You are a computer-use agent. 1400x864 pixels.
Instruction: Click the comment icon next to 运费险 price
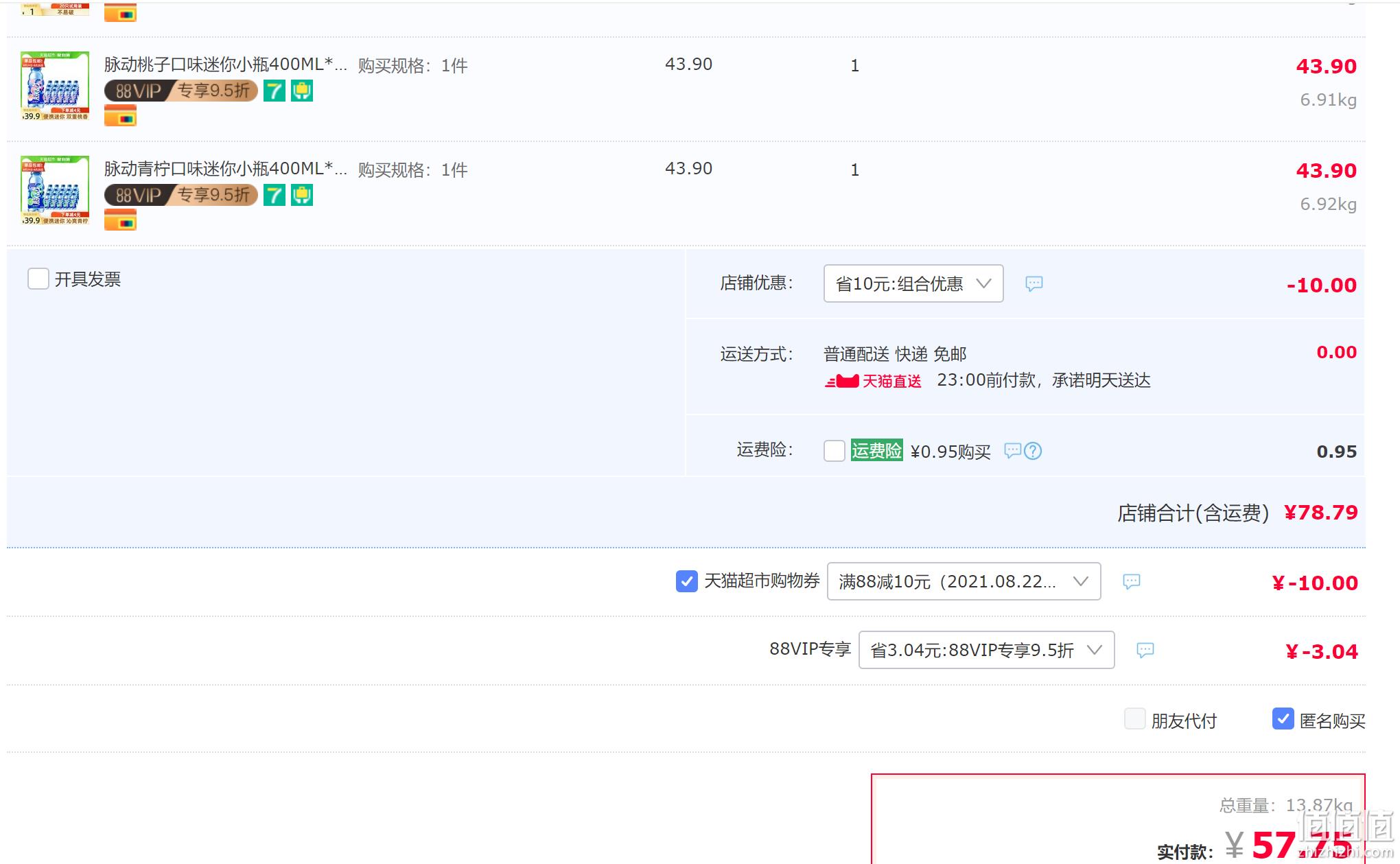[x=1013, y=451]
